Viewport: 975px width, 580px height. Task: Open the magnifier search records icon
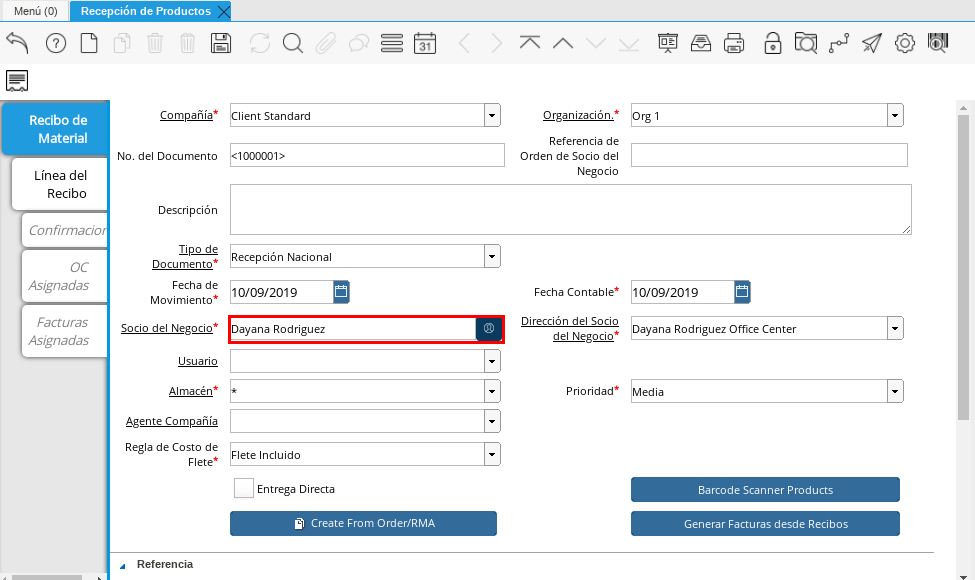[292, 43]
